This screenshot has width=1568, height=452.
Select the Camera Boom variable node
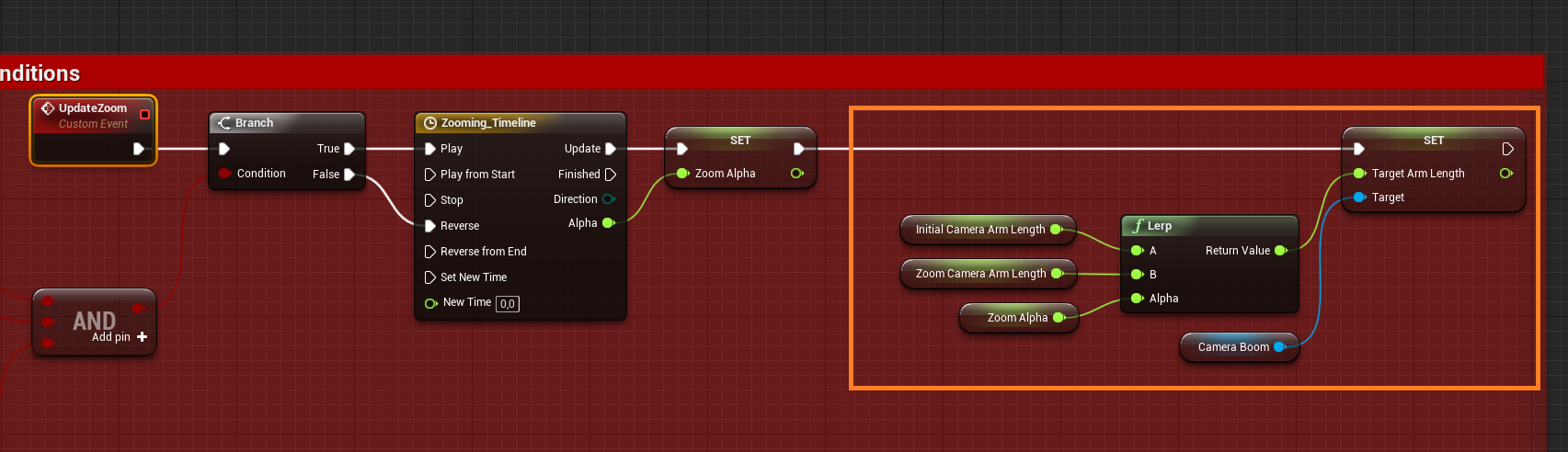(1232, 347)
